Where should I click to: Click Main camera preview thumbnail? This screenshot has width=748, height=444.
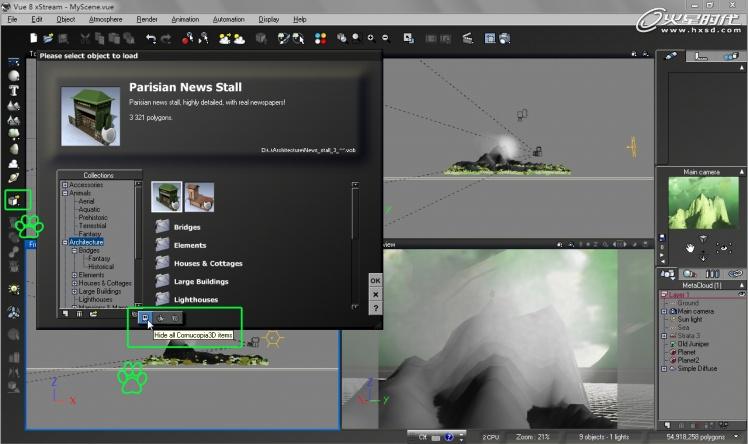pyautogui.click(x=704, y=203)
